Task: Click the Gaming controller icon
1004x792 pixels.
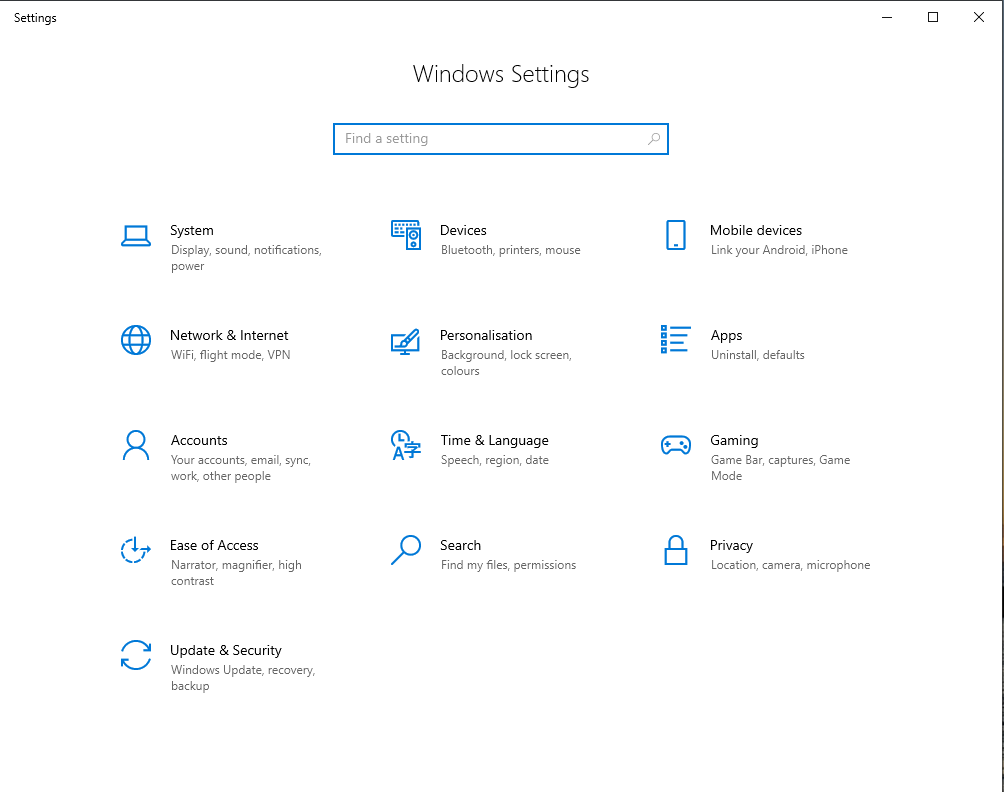Action: coord(676,445)
